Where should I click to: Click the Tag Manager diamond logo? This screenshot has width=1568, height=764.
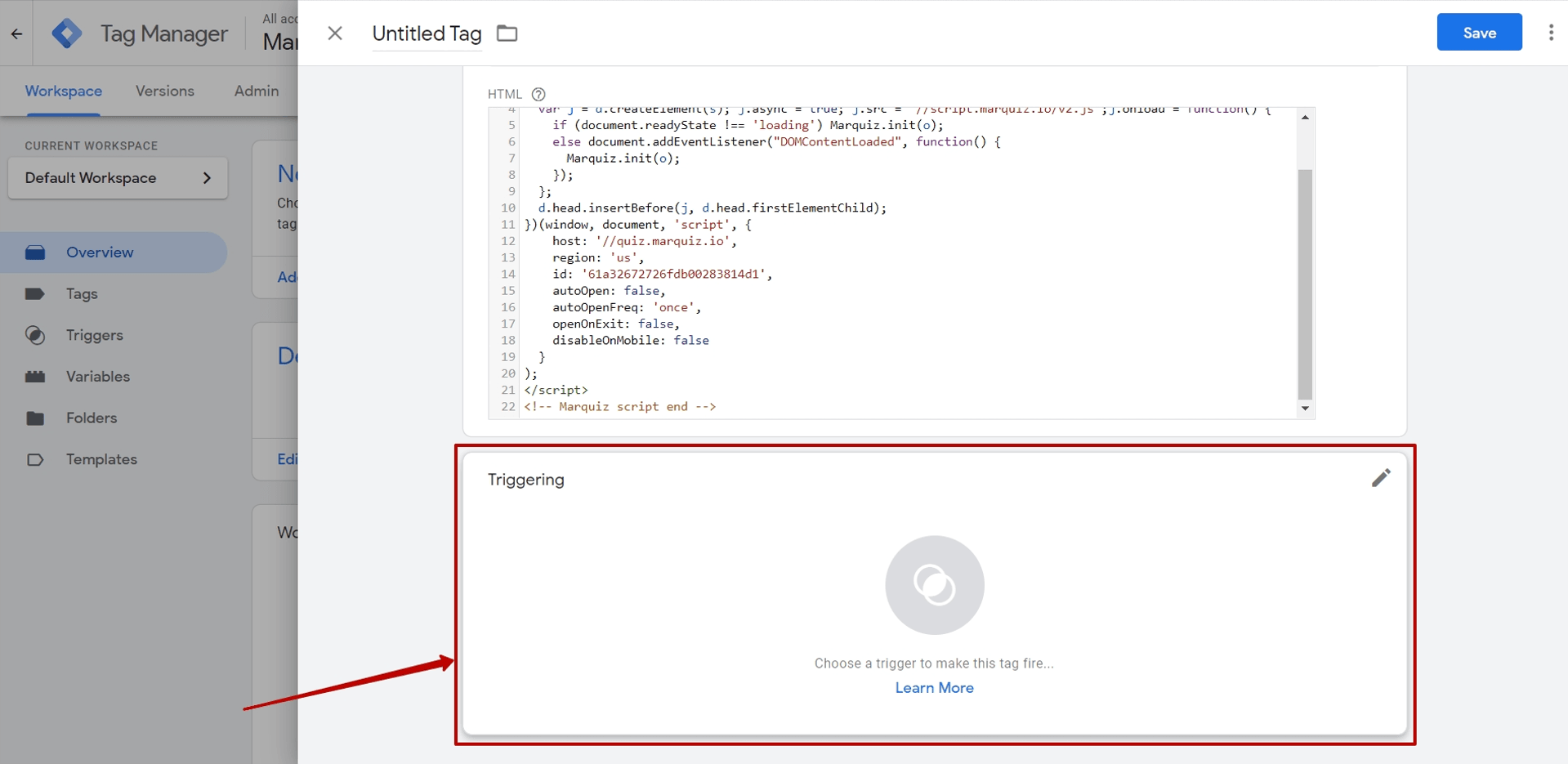click(x=67, y=34)
